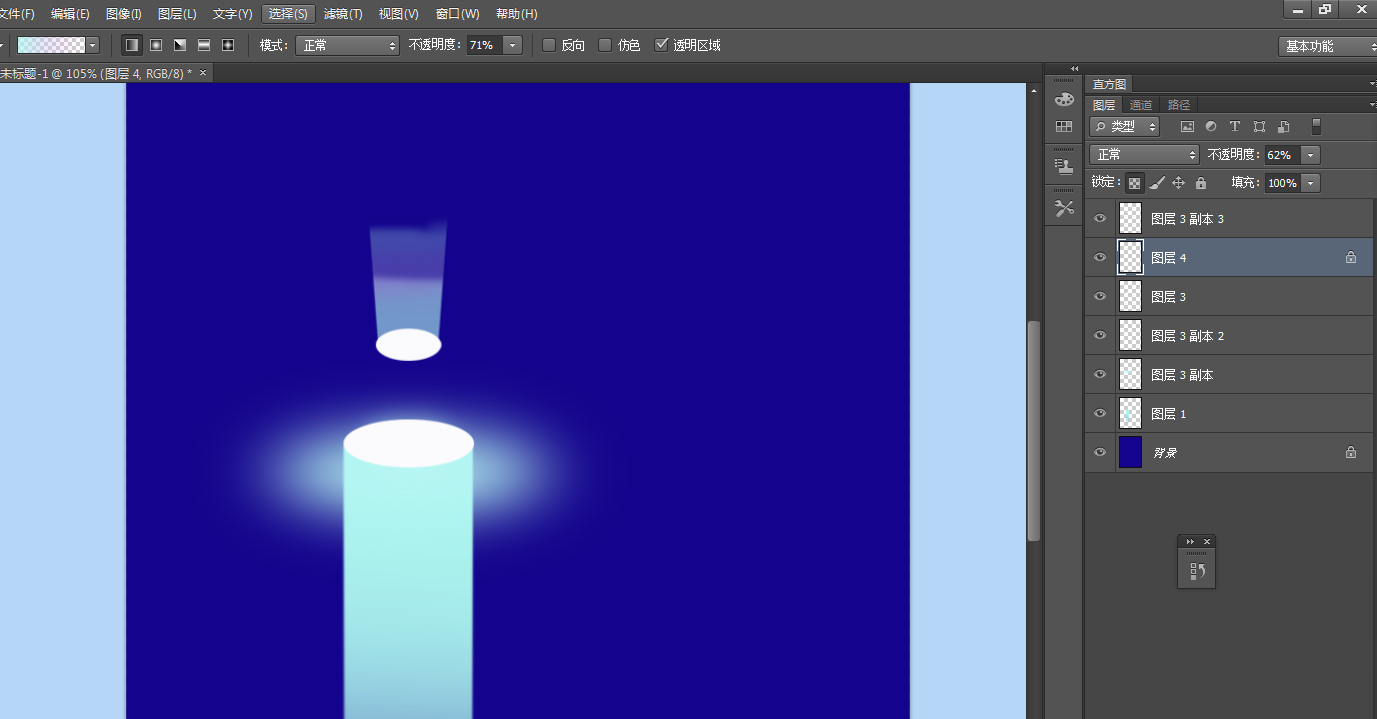The width and height of the screenshot is (1377, 719).
Task: Select the radial gradient style icon
Action: [x=156, y=45]
